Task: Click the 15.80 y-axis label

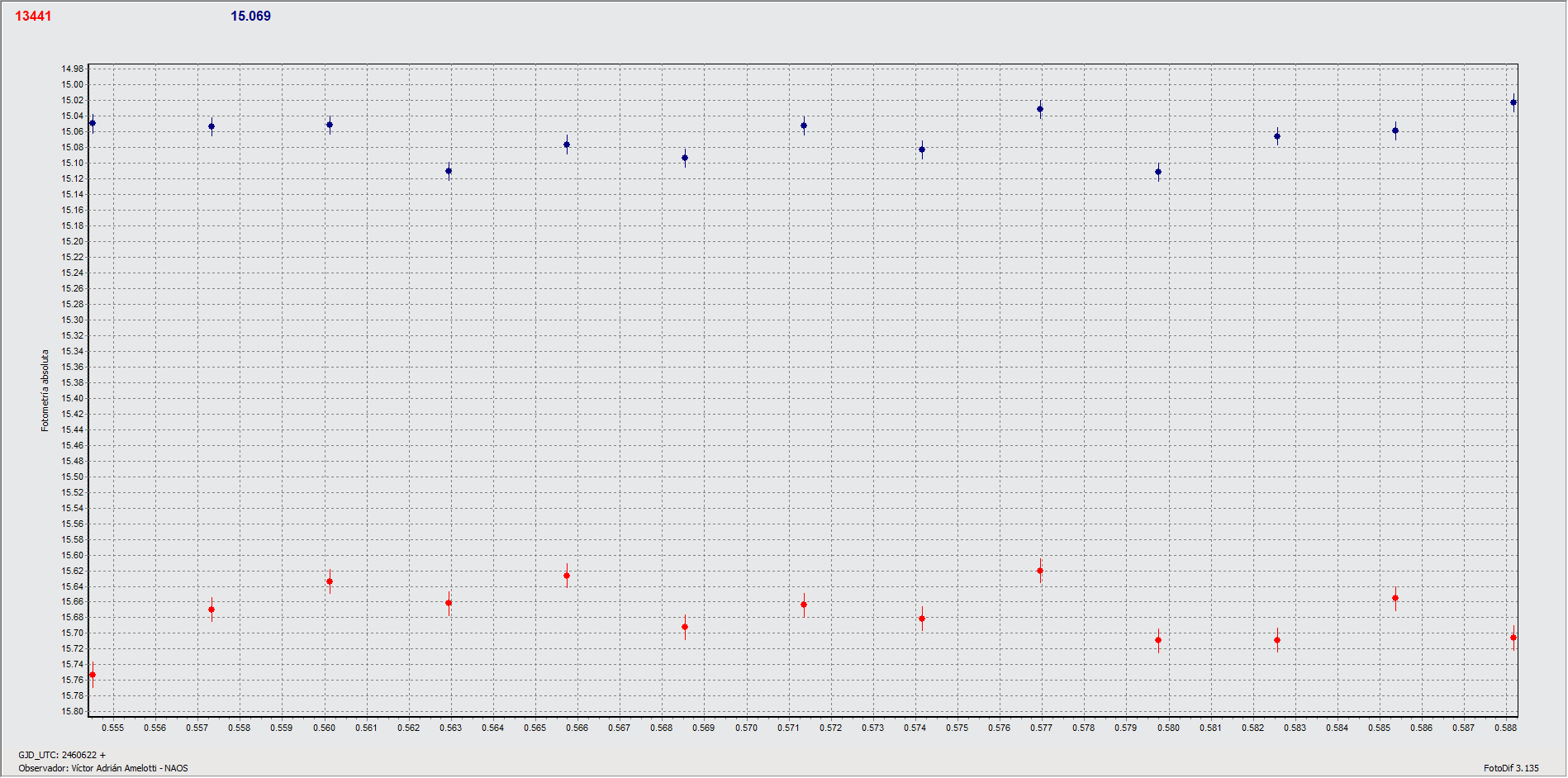Action: tap(73, 711)
